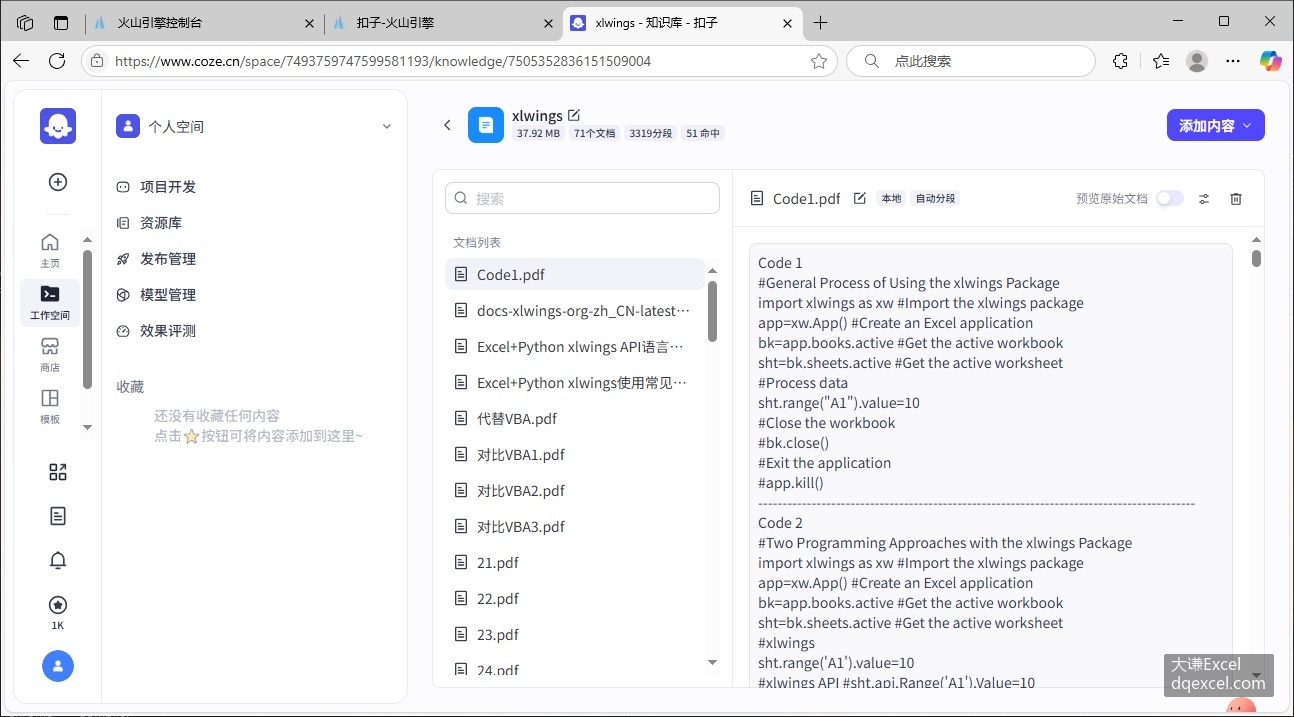Select Excel+Python xlwings使用常见 document
1294x717 pixels.
[575, 383]
